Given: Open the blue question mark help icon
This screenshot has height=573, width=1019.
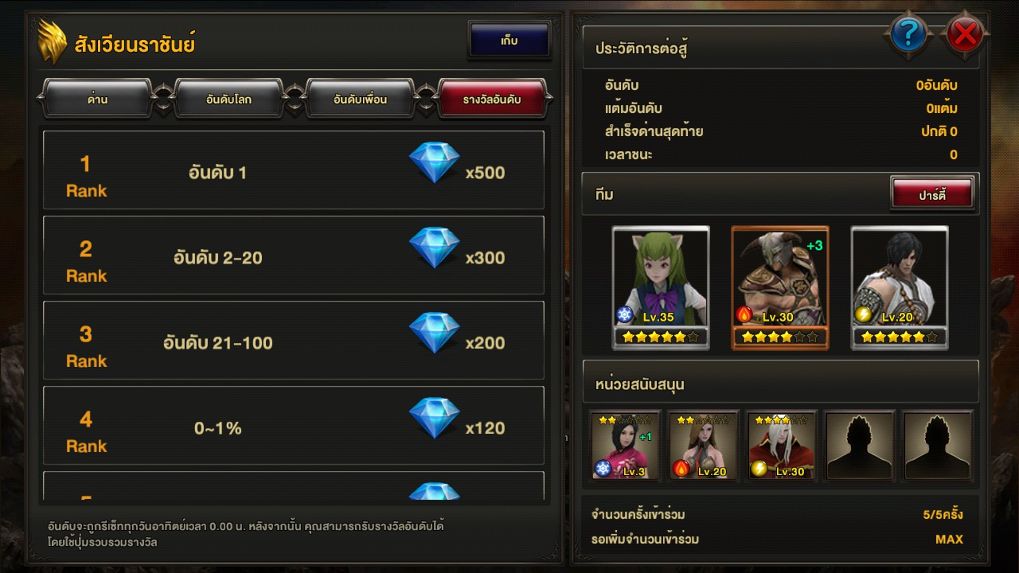Looking at the screenshot, I should coord(908,33).
